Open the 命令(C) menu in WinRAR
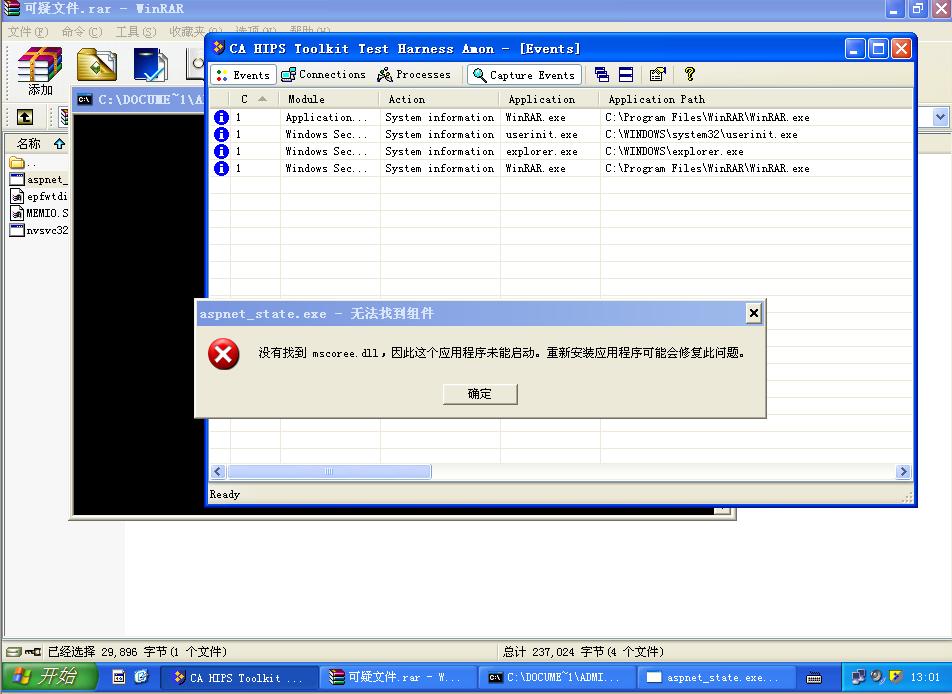Screen dimensions: 952x694 click(82, 32)
